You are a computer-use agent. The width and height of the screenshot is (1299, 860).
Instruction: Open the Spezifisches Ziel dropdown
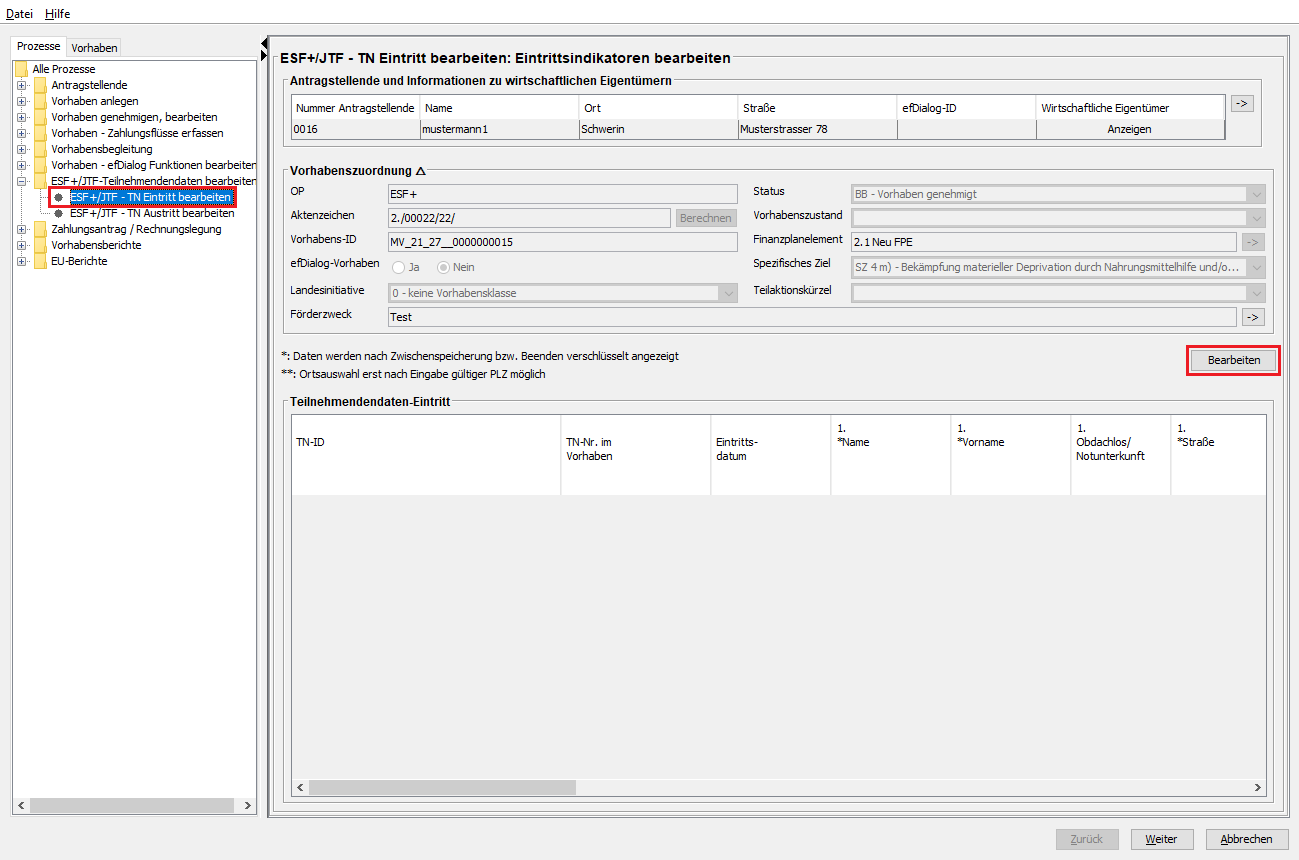[1256, 267]
